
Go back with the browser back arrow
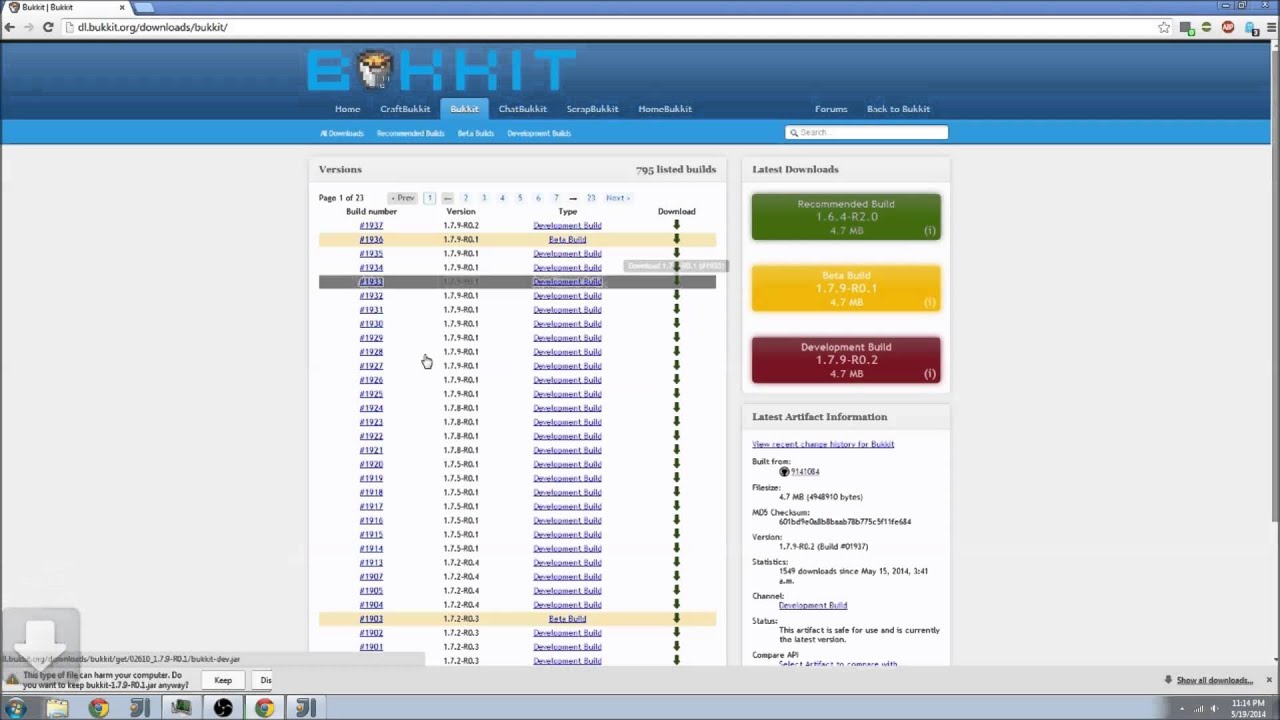pos(10,27)
